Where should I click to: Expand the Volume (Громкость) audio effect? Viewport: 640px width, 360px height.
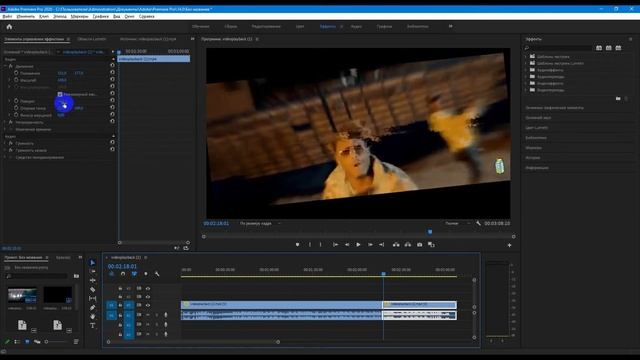click(x=5, y=143)
